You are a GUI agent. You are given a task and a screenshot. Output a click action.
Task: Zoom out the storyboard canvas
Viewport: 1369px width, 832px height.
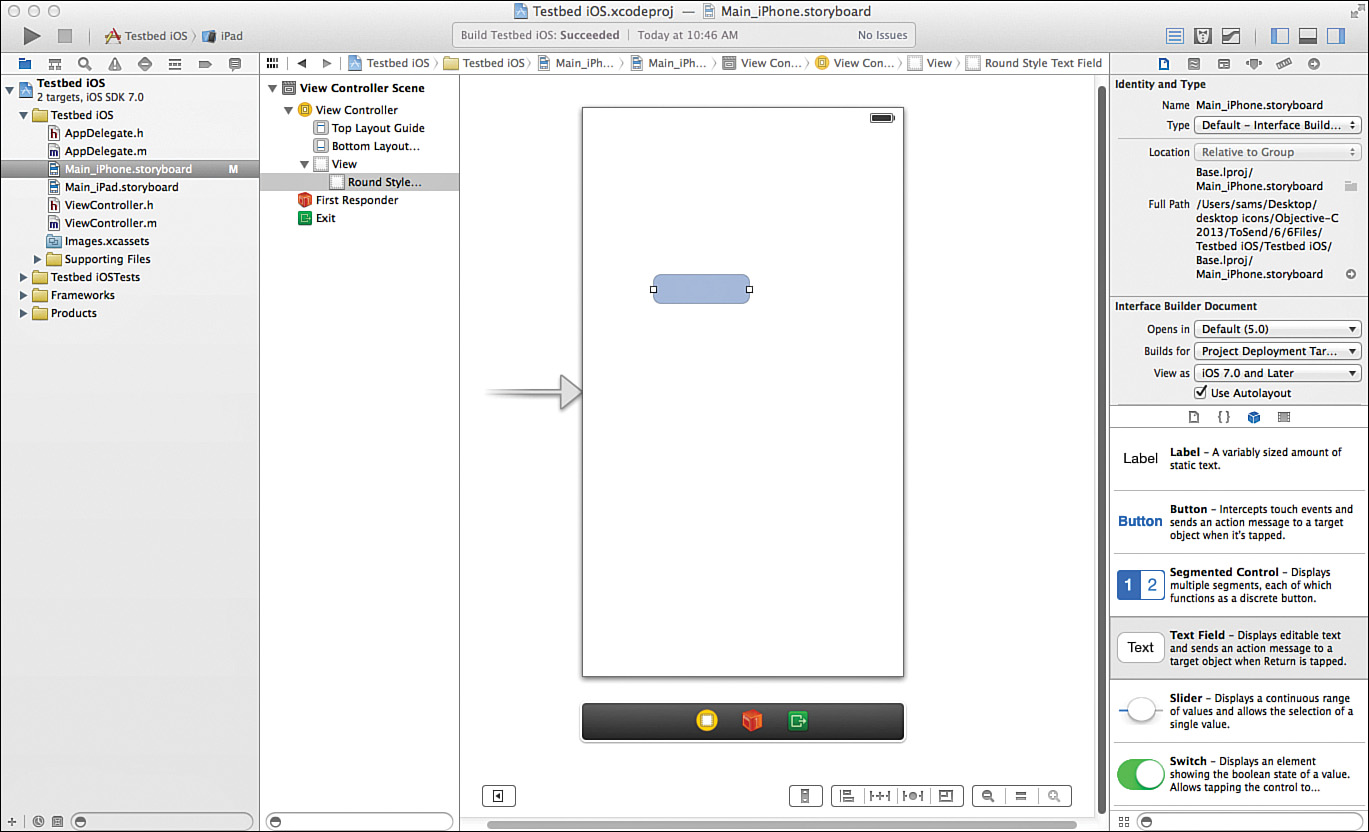click(x=988, y=796)
